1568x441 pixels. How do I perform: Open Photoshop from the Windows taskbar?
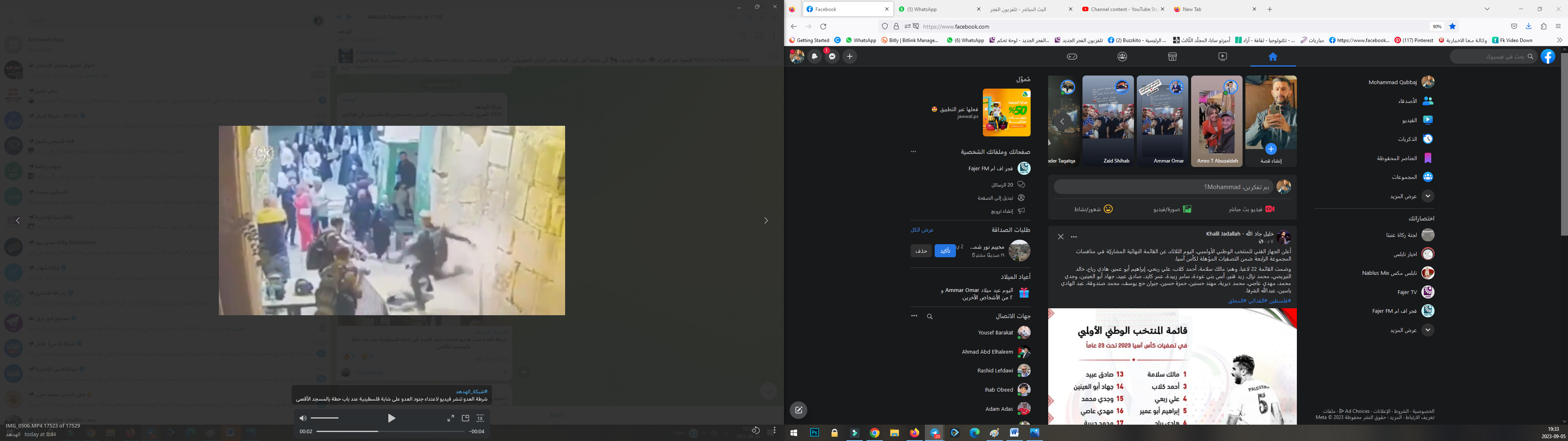815,433
